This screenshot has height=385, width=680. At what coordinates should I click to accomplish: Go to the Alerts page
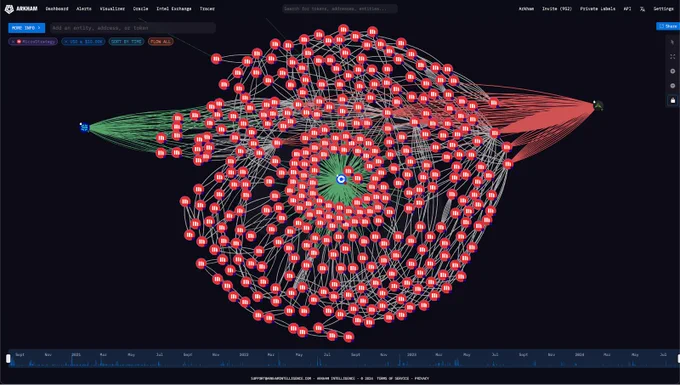point(84,9)
